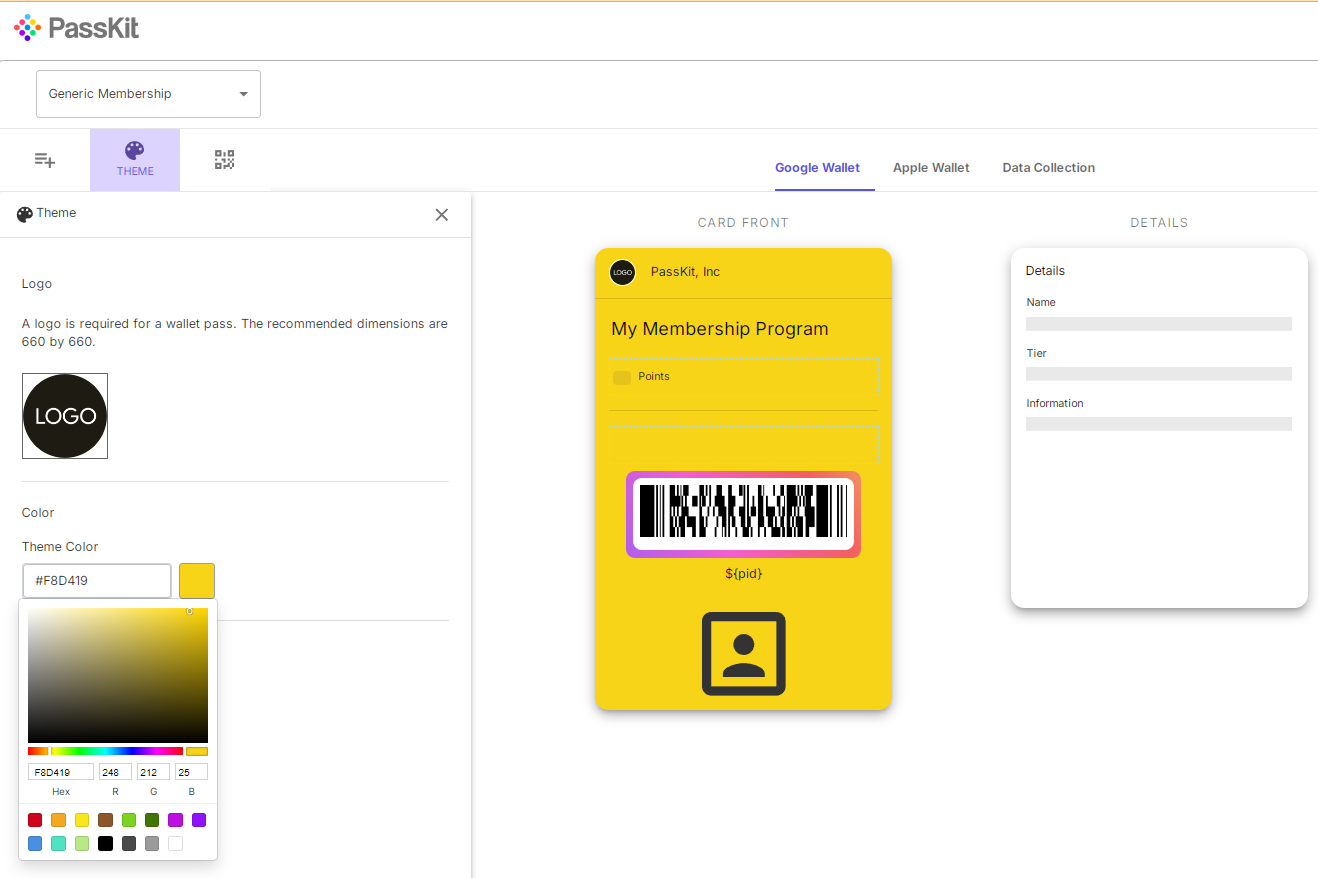Pick the yellow preset color swatch

point(82,820)
